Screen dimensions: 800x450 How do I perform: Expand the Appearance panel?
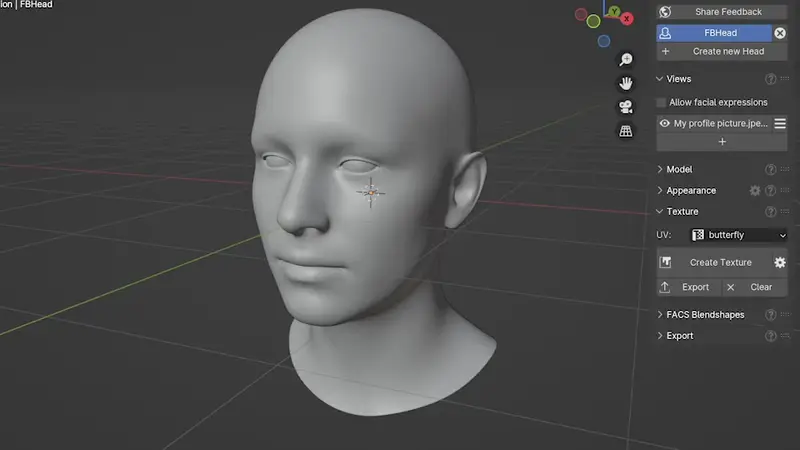pos(659,191)
